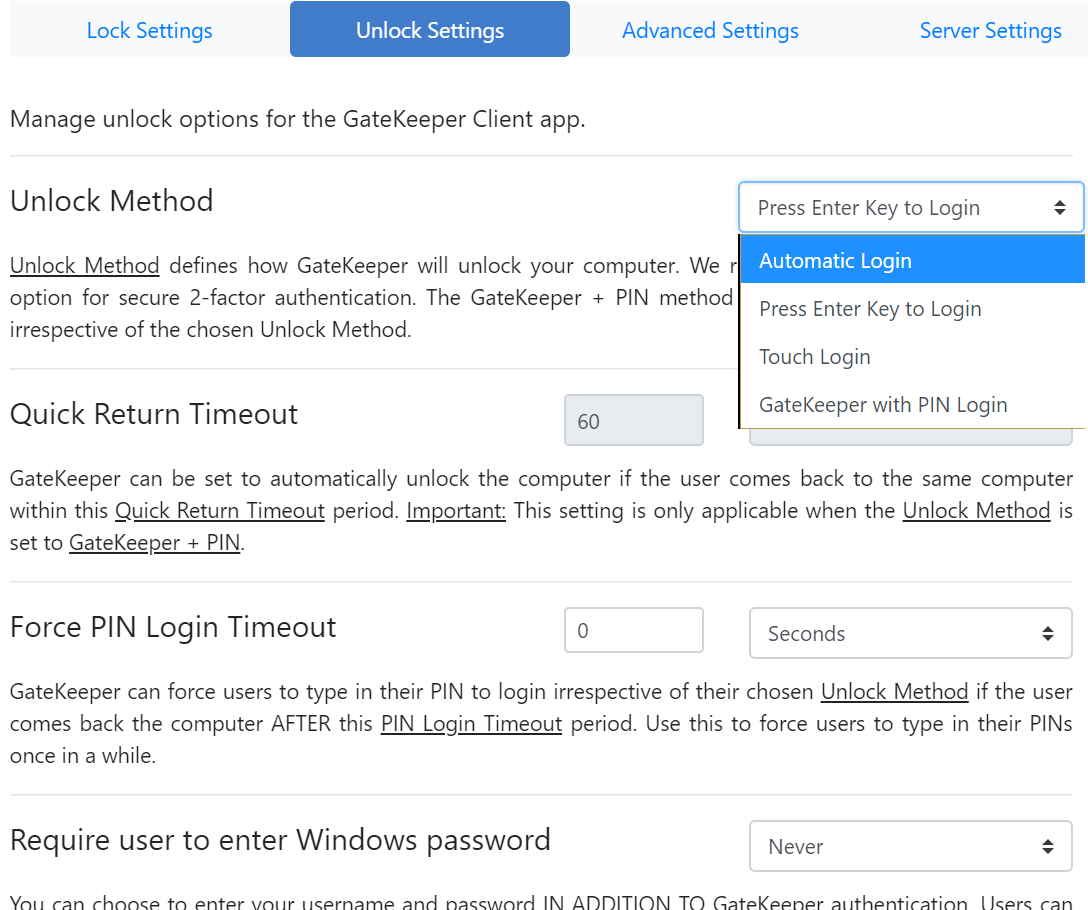This screenshot has width=1088, height=910.
Task: Click underlined Quick Return Timeout in description text
Action: (x=220, y=511)
